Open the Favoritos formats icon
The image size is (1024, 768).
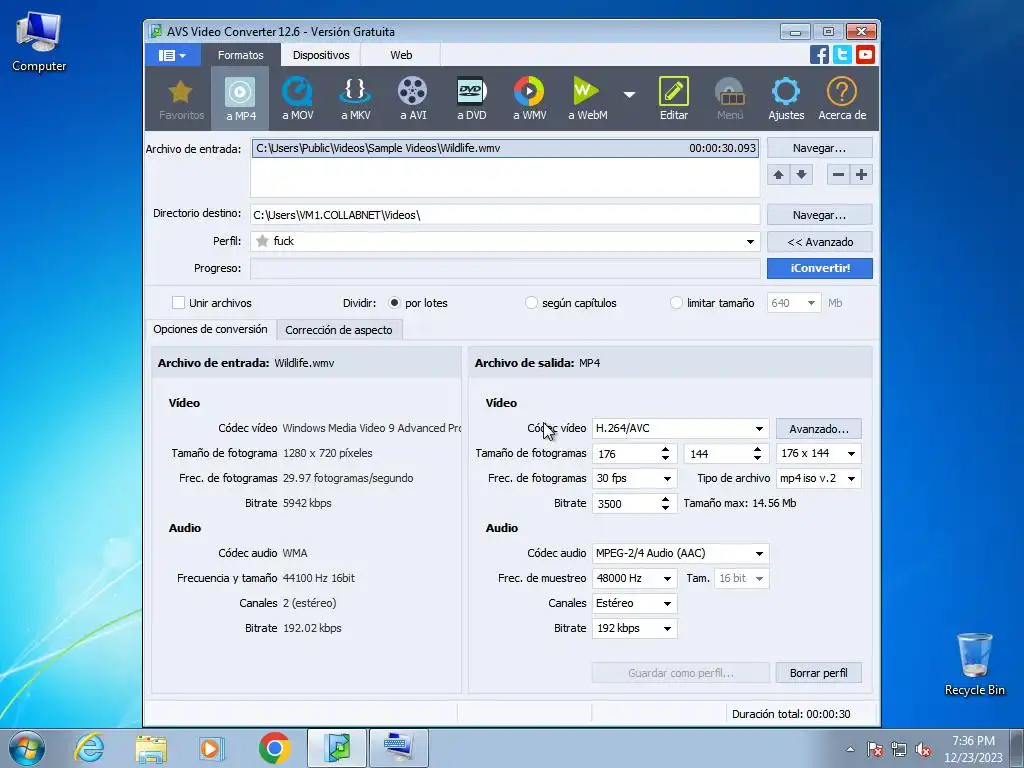(x=181, y=99)
